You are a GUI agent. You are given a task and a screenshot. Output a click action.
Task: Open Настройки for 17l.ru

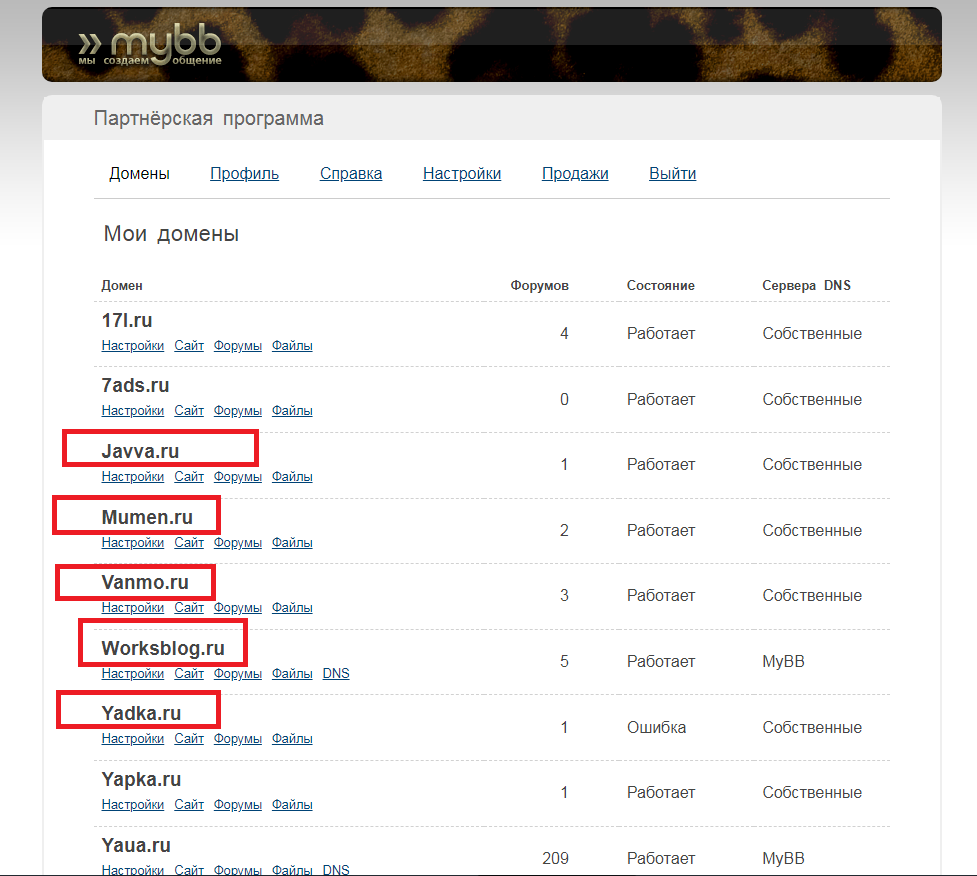pos(133,346)
